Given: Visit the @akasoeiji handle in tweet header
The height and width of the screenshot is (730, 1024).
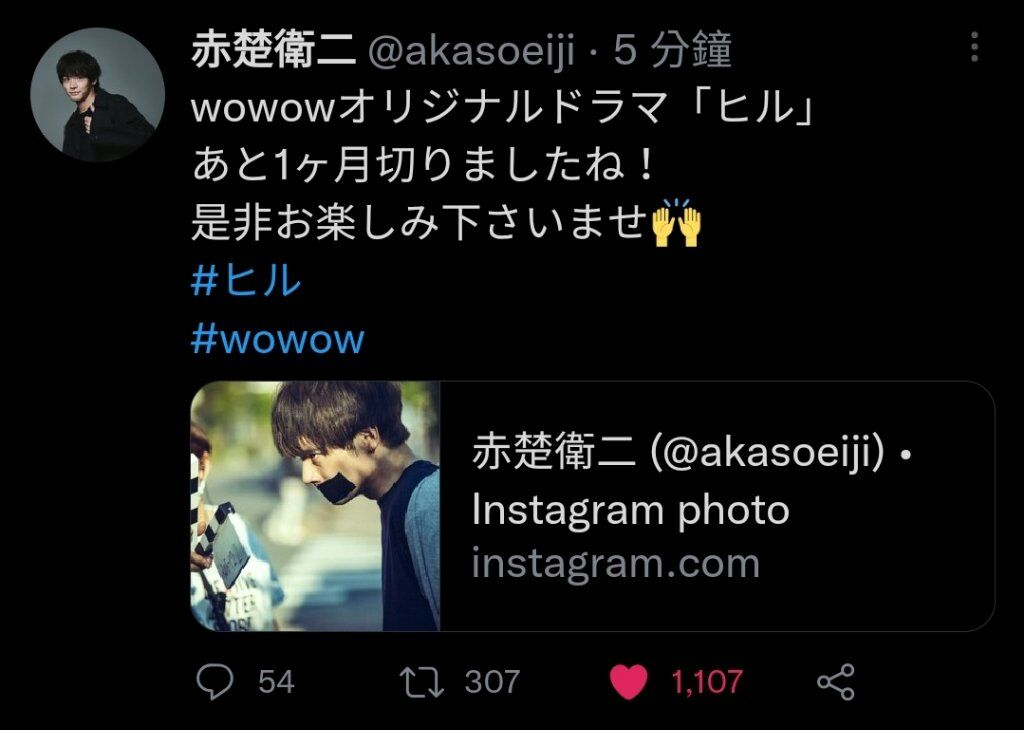Looking at the screenshot, I should click(x=472, y=51).
